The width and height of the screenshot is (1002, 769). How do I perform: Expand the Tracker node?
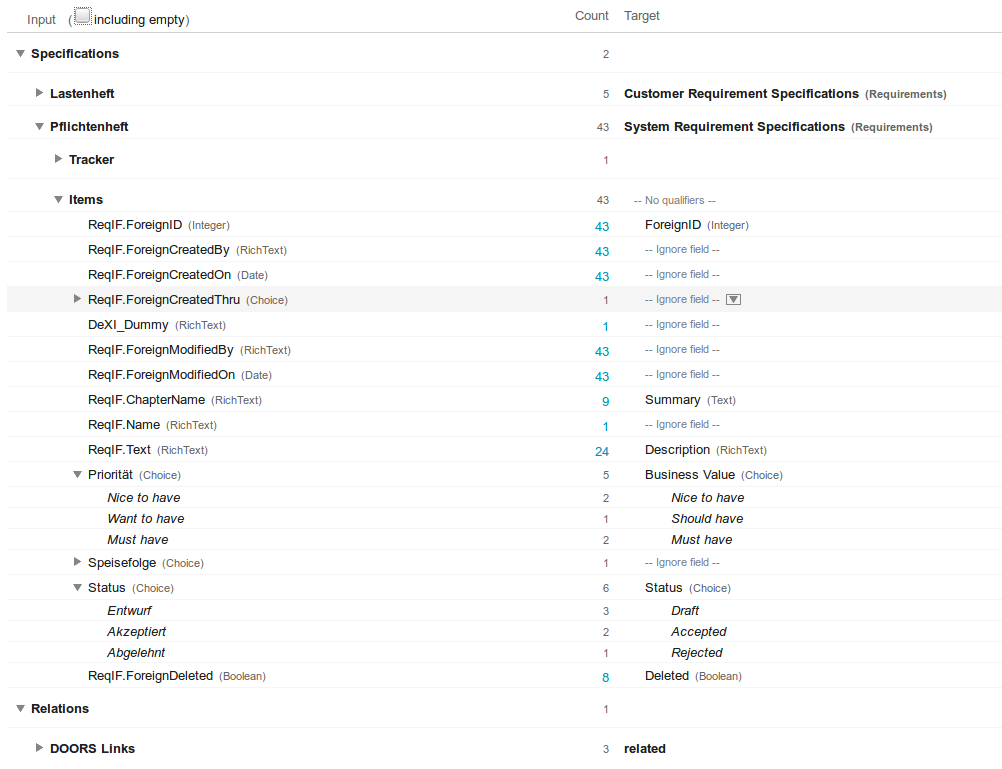tap(58, 158)
